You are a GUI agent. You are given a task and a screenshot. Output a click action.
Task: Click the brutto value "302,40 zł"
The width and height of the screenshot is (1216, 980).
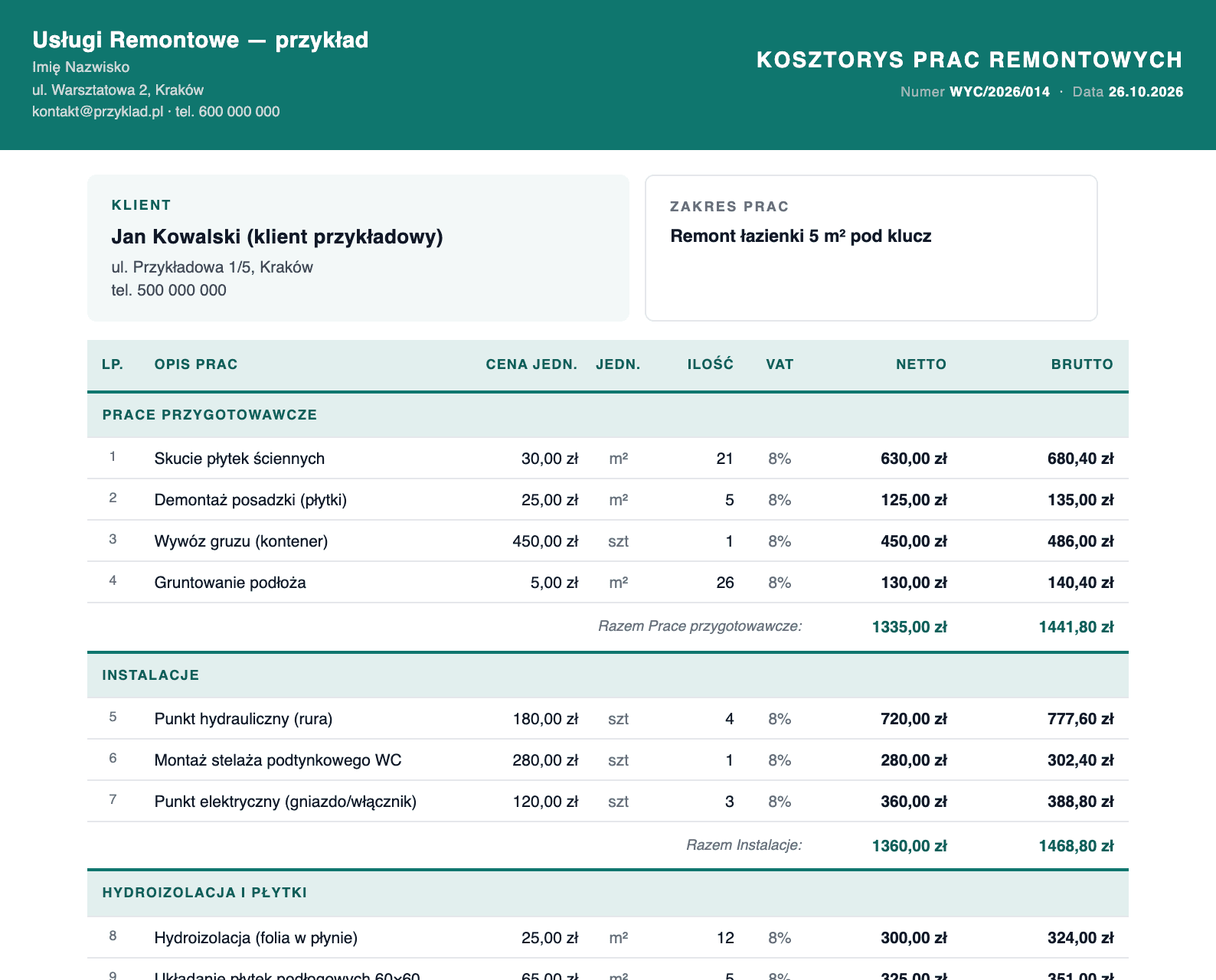point(1080,760)
